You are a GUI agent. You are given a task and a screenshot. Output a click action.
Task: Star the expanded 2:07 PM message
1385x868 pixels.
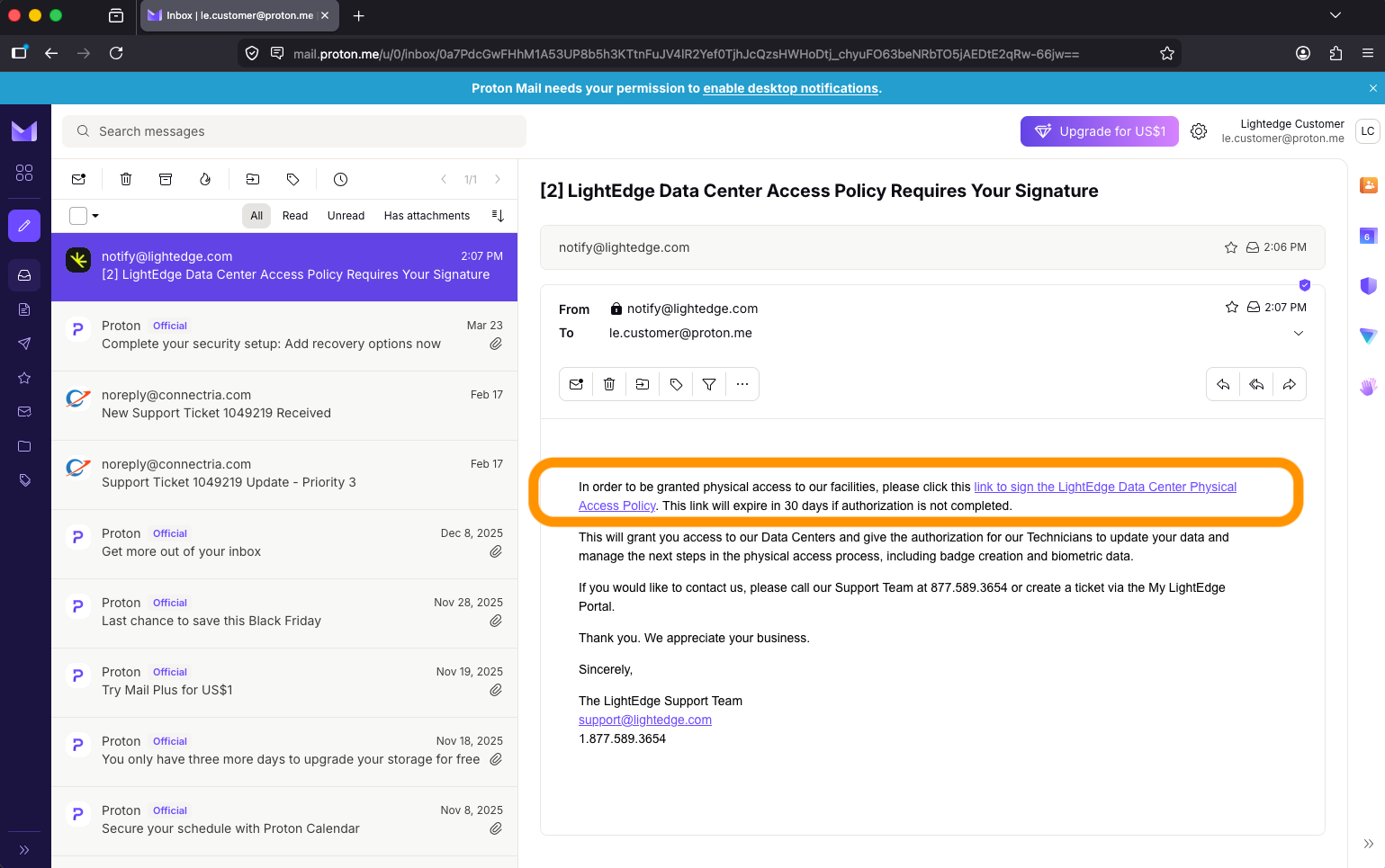click(x=1232, y=308)
